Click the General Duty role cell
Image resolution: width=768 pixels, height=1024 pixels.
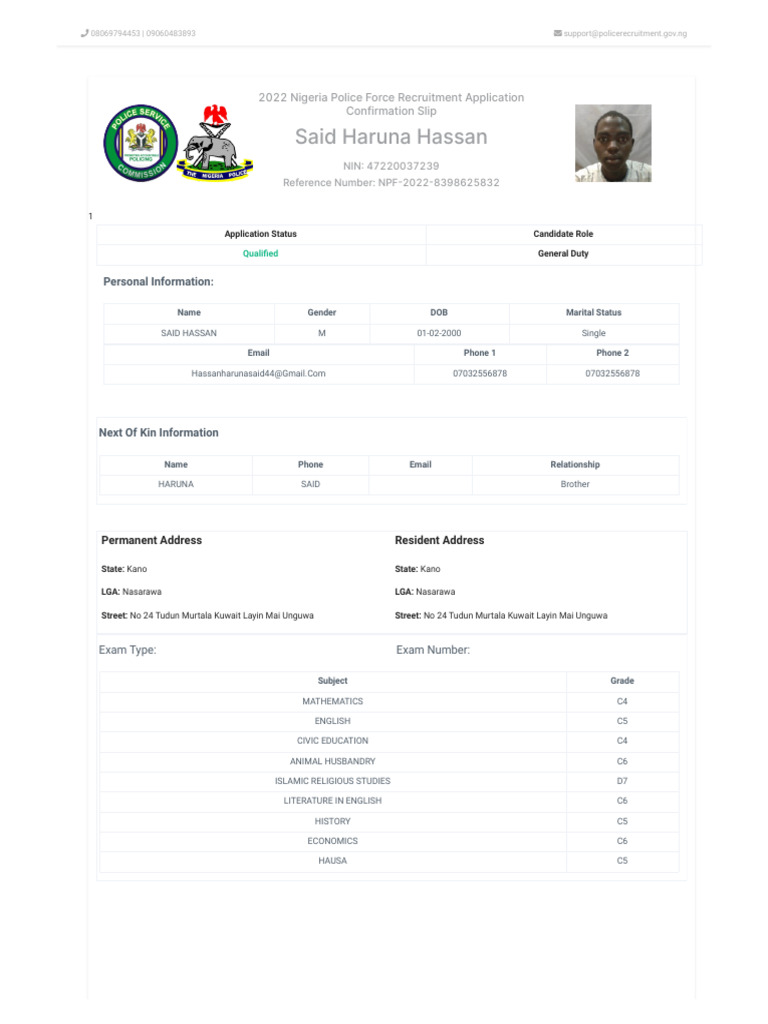tap(563, 253)
